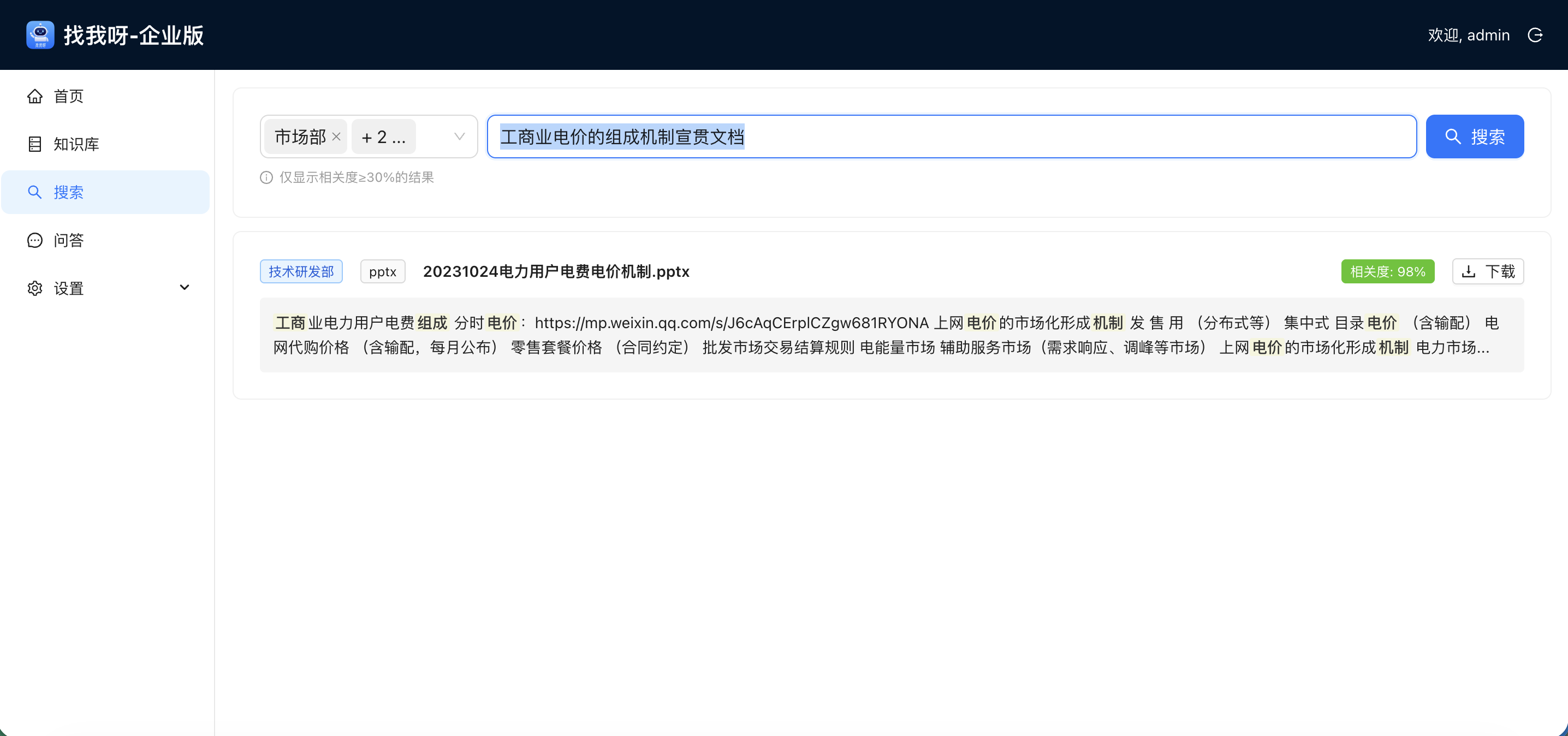Click the logout icon in the top right
The image size is (1568, 736).
pyautogui.click(x=1536, y=35)
